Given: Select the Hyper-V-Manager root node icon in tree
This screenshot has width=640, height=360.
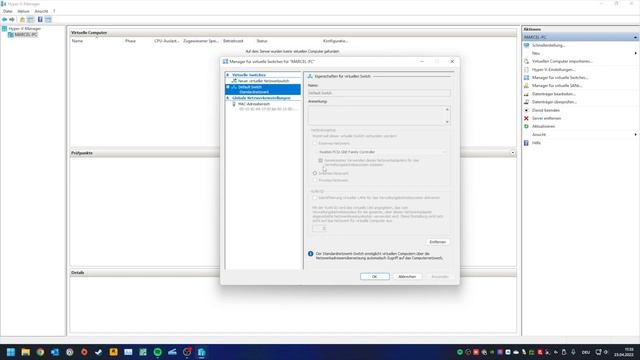Looking at the screenshot, I should (4, 29).
